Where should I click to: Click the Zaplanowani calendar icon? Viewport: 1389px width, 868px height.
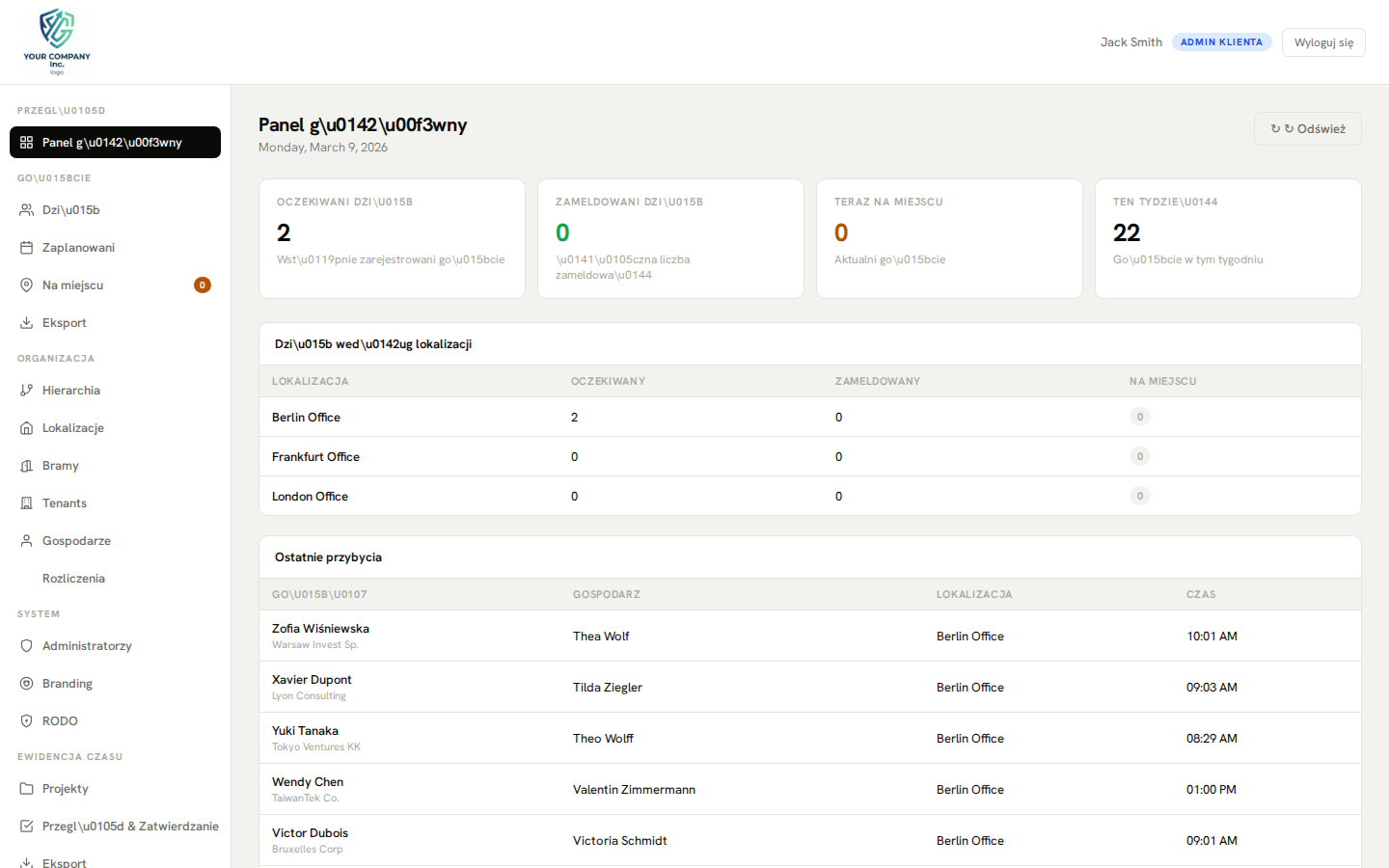[x=27, y=248]
